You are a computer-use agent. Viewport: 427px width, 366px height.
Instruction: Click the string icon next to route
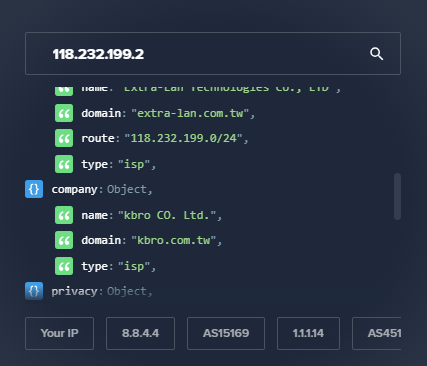pyautogui.click(x=64, y=138)
